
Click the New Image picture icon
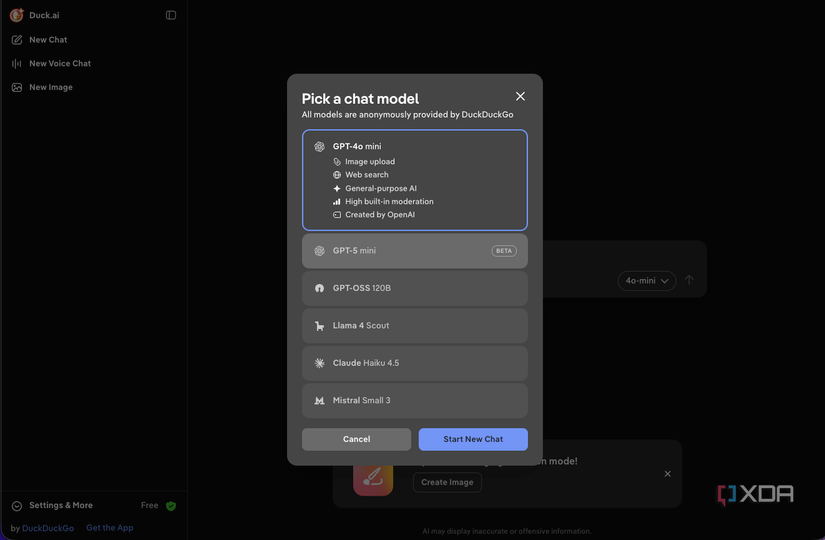pyautogui.click(x=17, y=87)
